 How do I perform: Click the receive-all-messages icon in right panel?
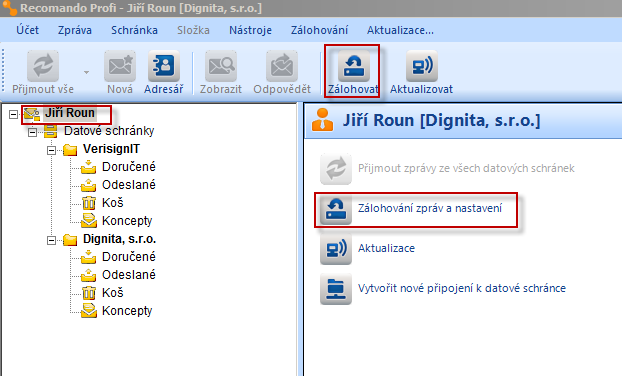click(336, 169)
